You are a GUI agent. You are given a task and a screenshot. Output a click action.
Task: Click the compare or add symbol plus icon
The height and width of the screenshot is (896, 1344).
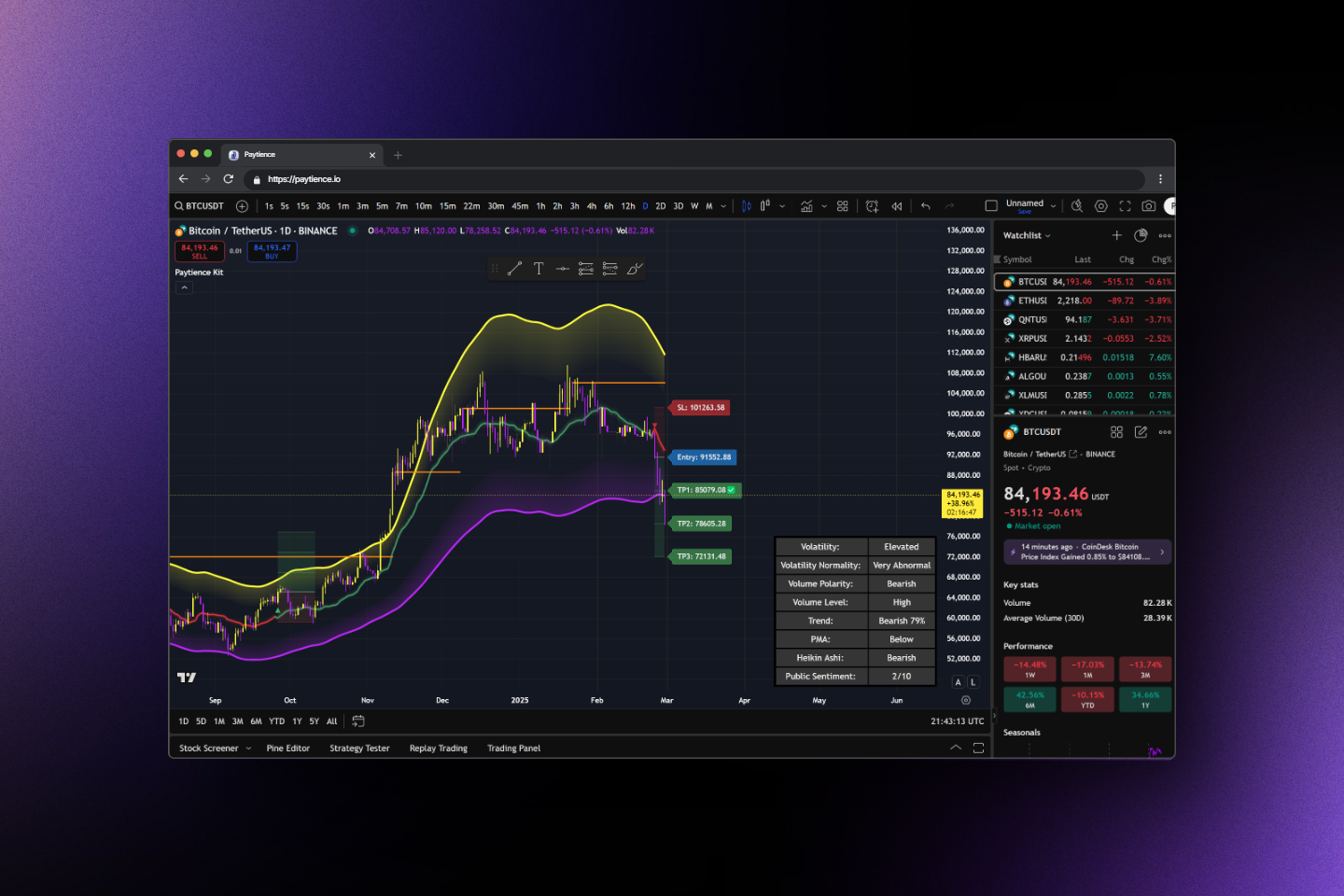(242, 206)
